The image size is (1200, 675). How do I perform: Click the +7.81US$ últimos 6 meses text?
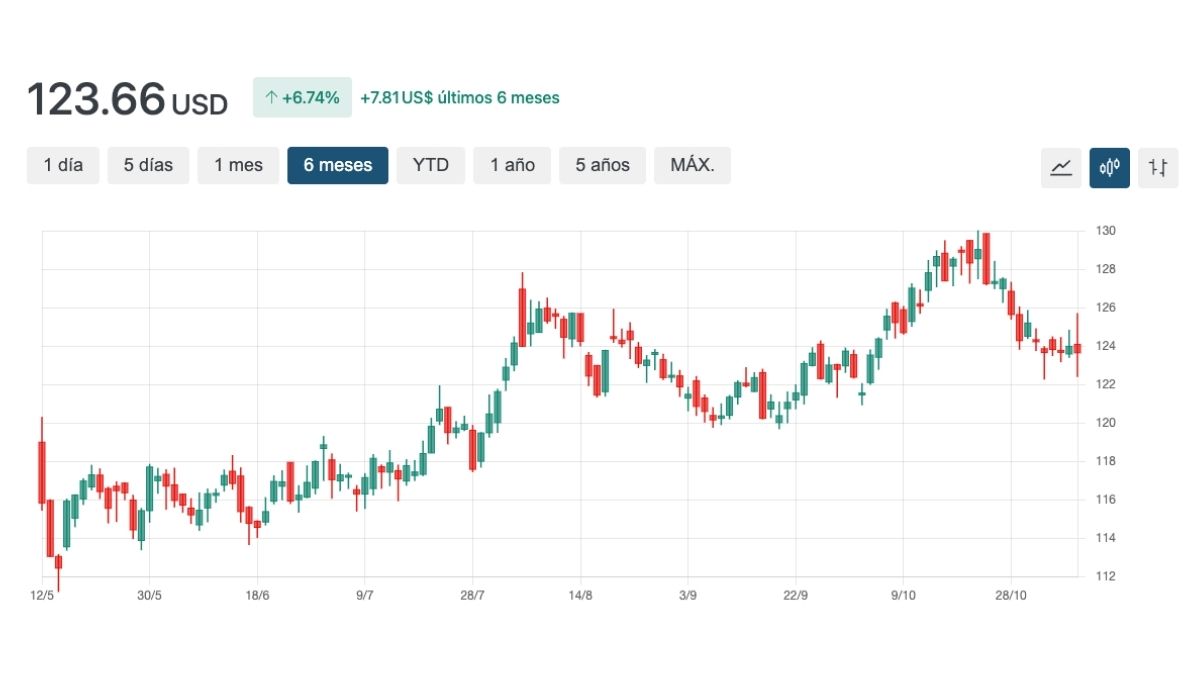pyautogui.click(x=460, y=98)
